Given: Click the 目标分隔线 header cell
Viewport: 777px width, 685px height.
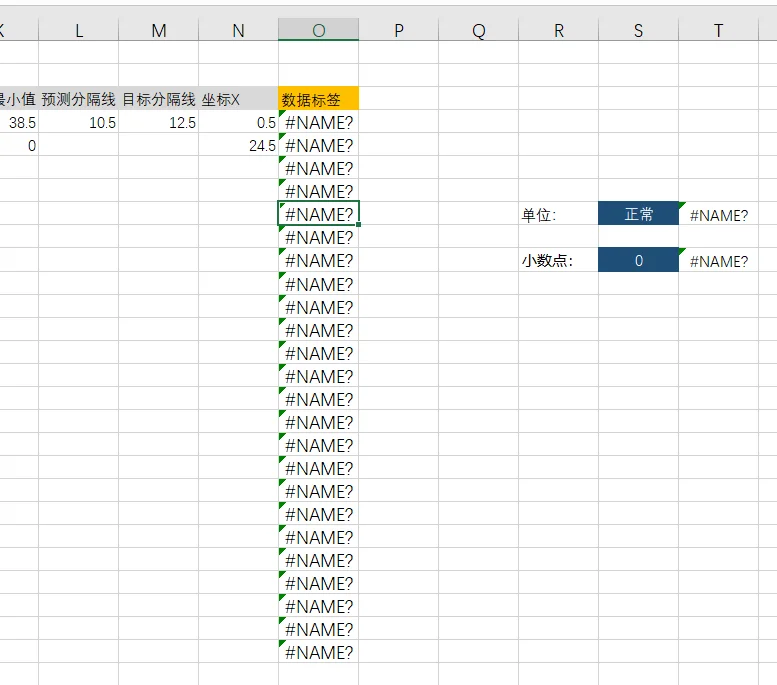Looking at the screenshot, I should [159, 99].
